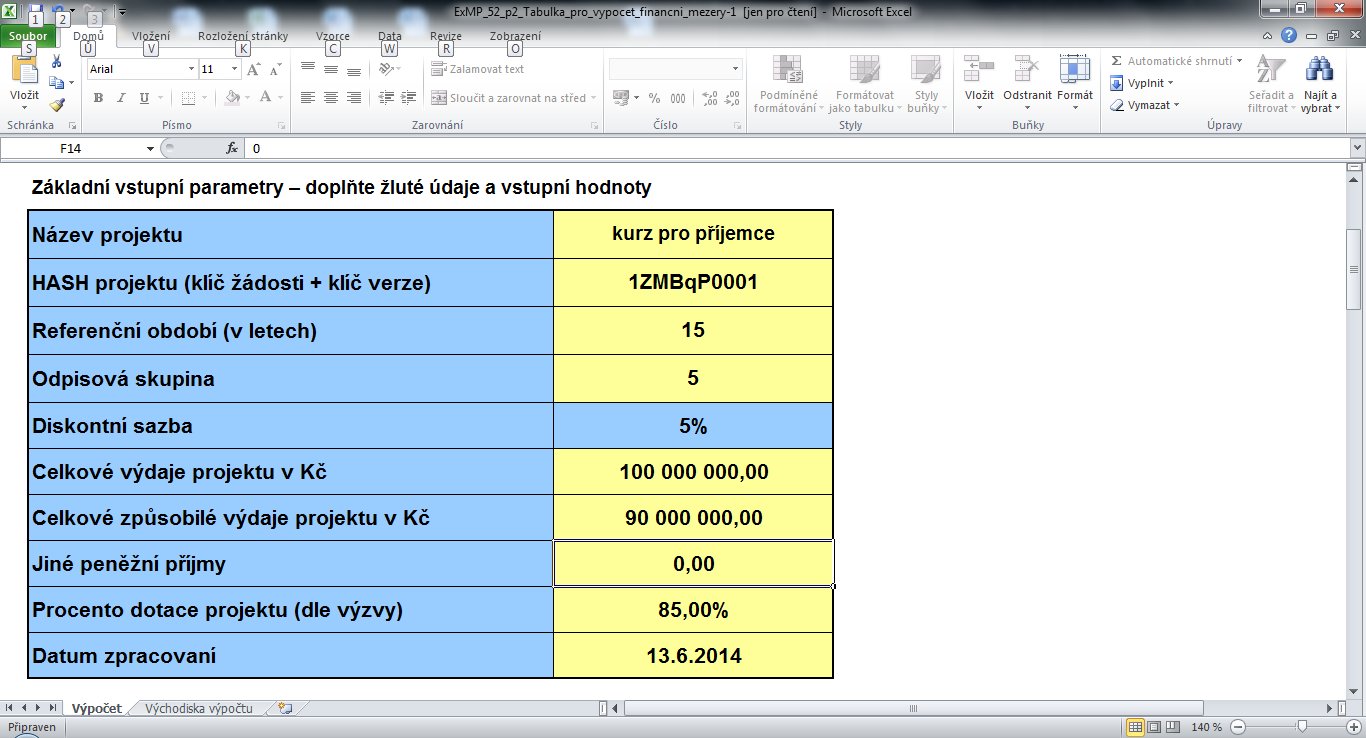Click the Font color A icon
The image size is (1366, 738).
tap(265, 98)
